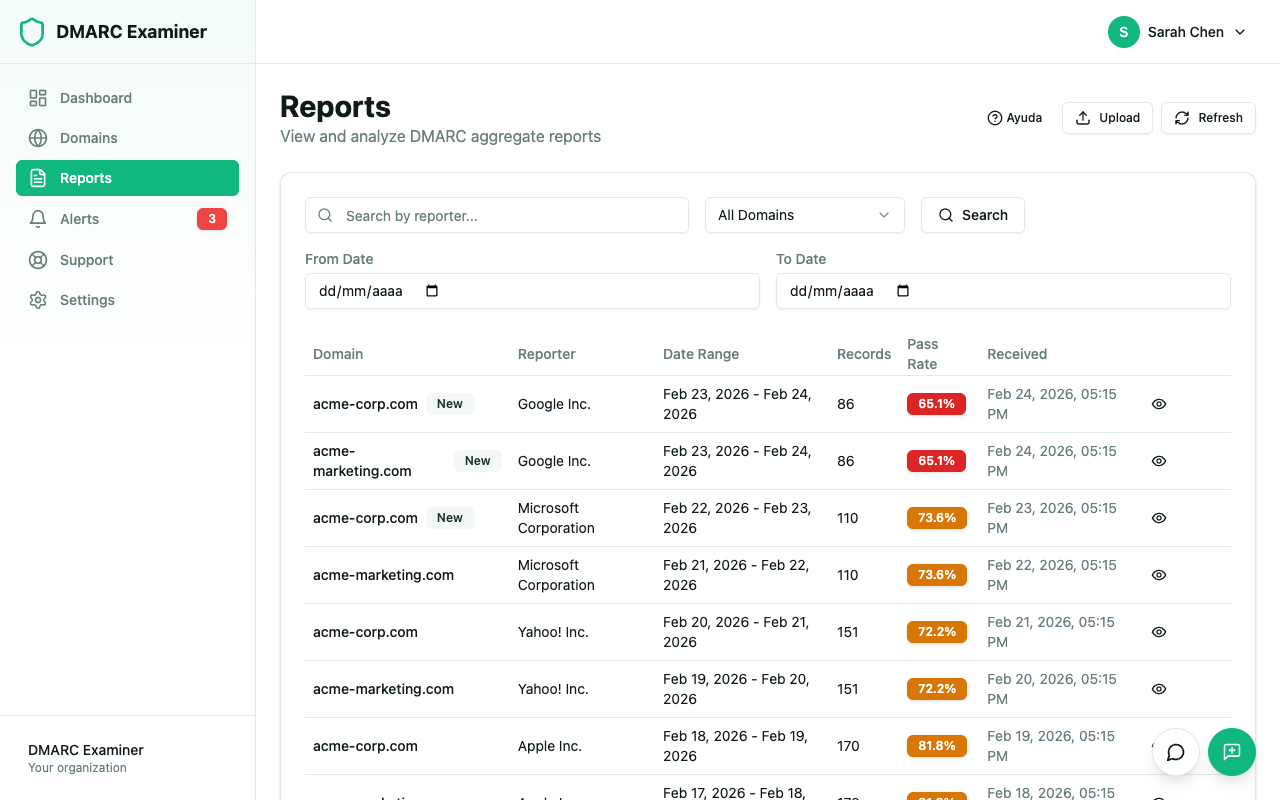The width and height of the screenshot is (1280, 800).
Task: Click the Reporter column header
Action: tap(547, 354)
